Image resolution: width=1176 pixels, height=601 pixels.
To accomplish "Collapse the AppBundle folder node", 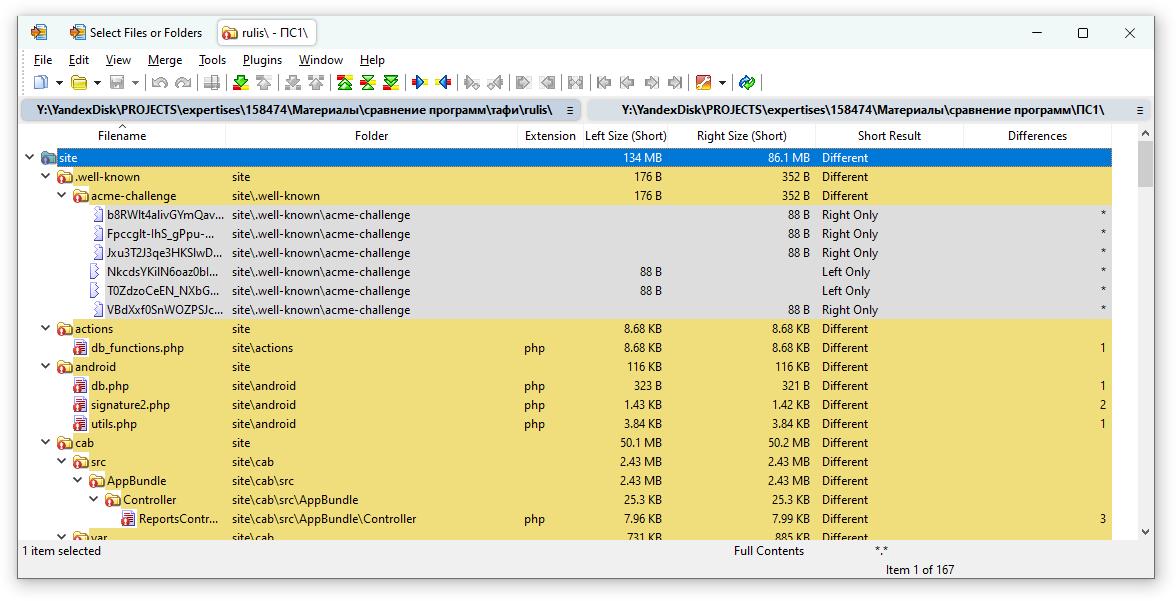I will click(x=78, y=481).
